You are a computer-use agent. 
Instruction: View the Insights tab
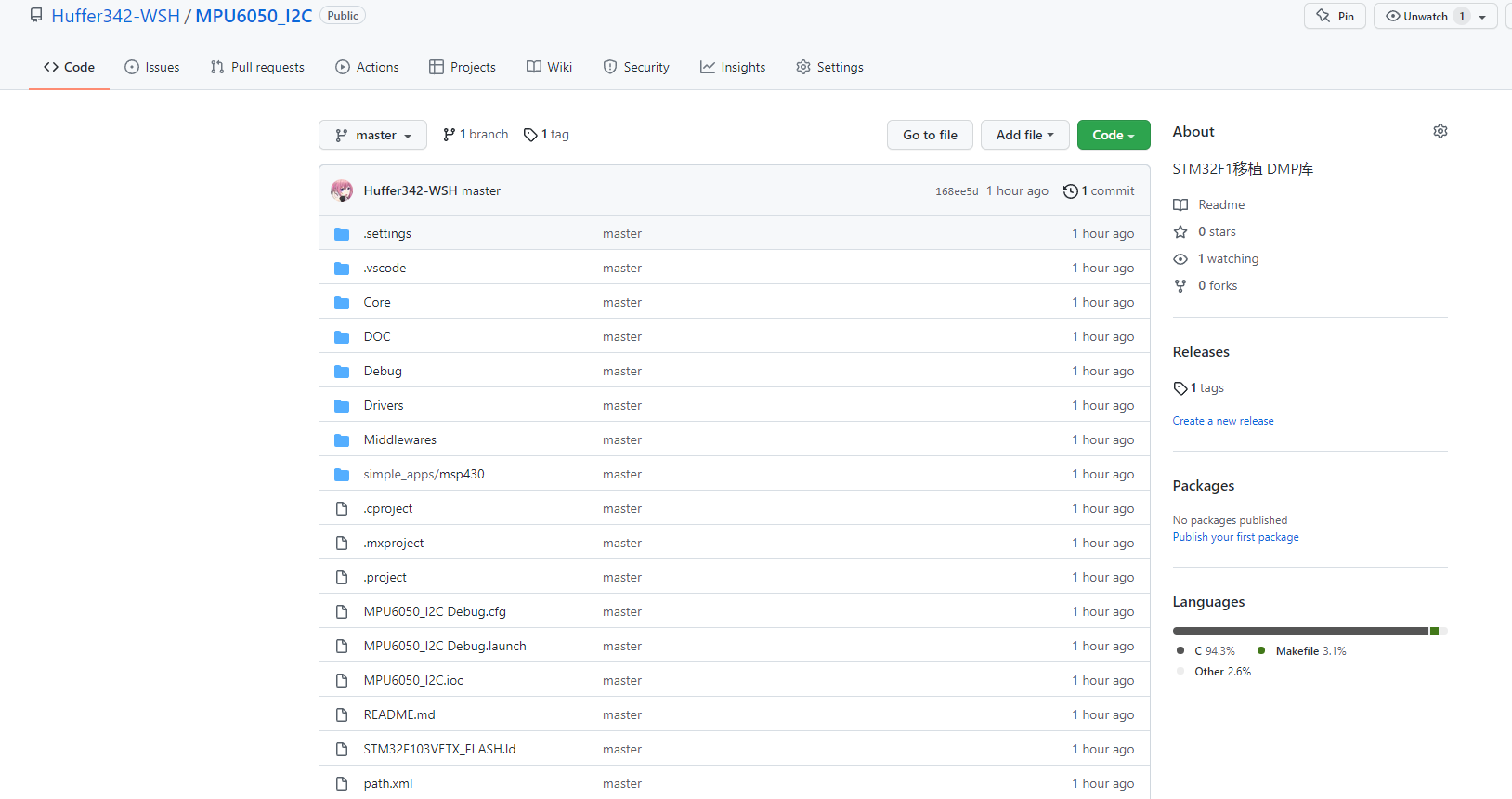click(733, 67)
